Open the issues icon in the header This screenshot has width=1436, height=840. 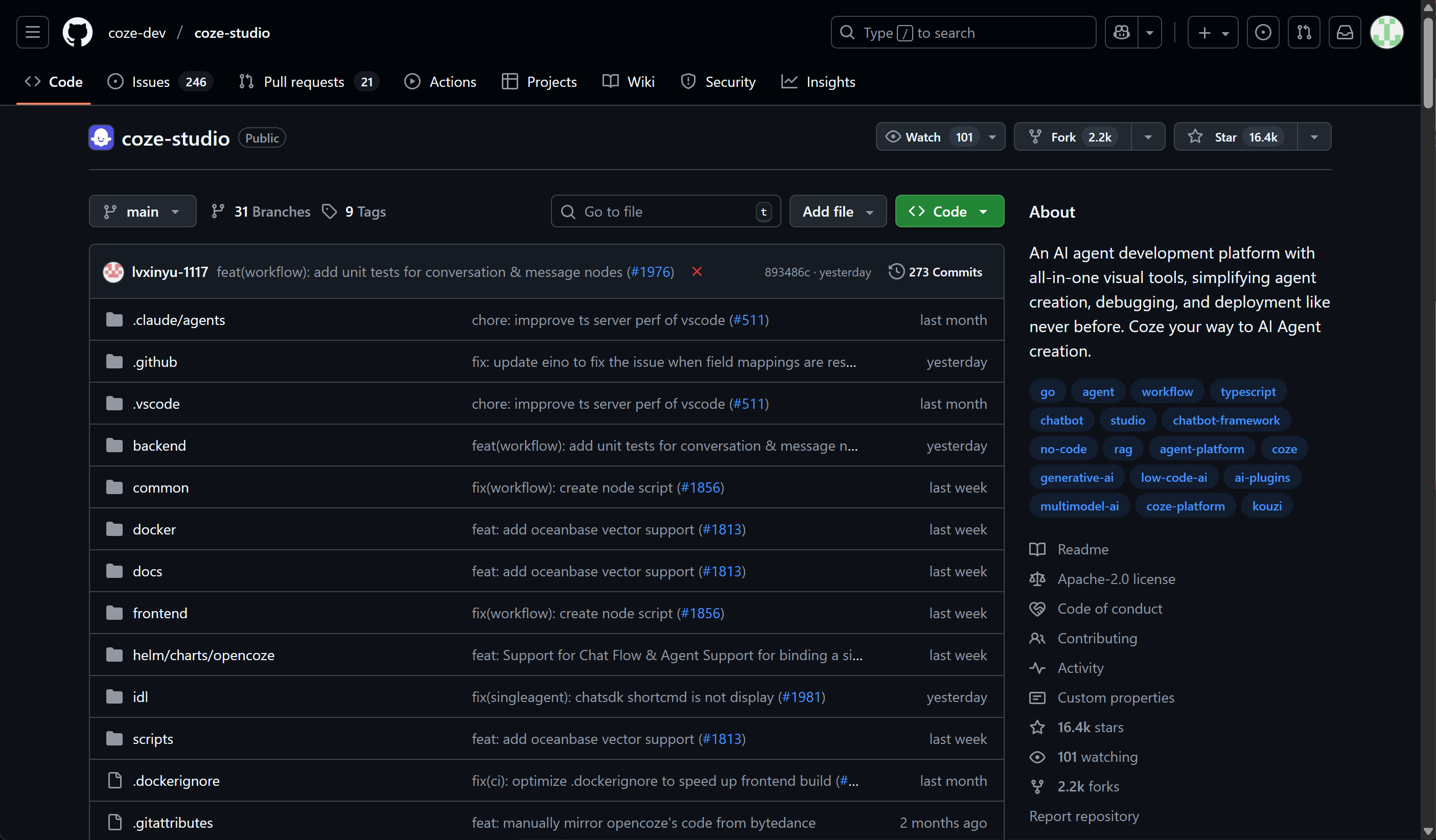point(1263,33)
